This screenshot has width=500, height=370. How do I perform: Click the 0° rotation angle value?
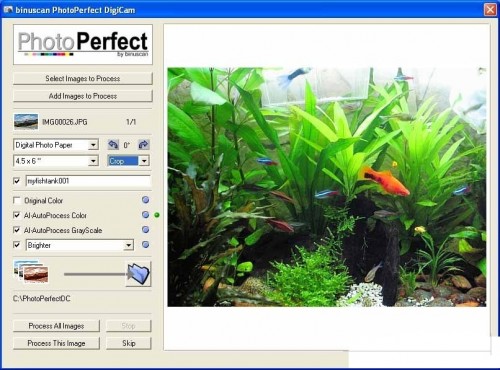point(127,145)
